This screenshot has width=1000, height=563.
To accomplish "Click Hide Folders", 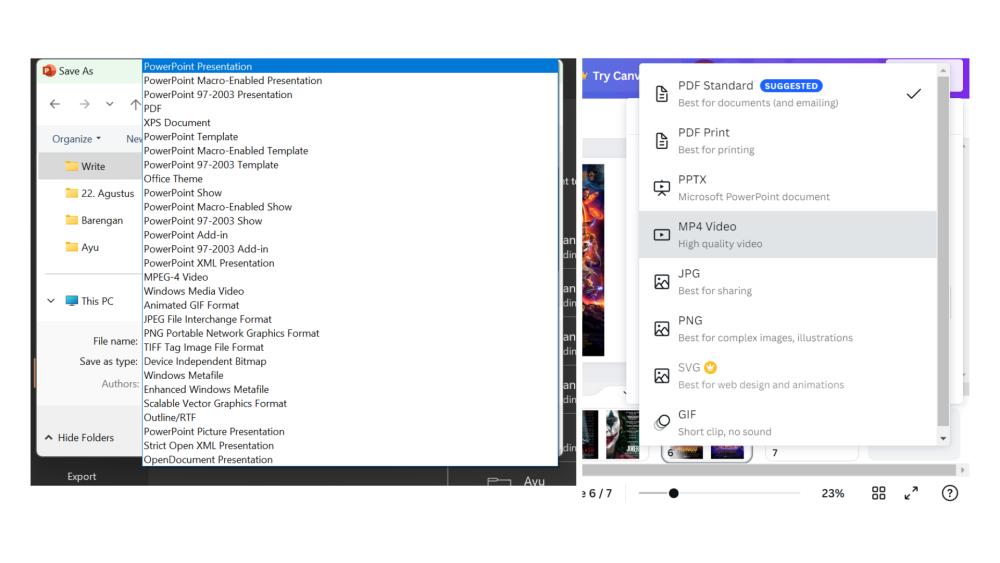I will 80,437.
